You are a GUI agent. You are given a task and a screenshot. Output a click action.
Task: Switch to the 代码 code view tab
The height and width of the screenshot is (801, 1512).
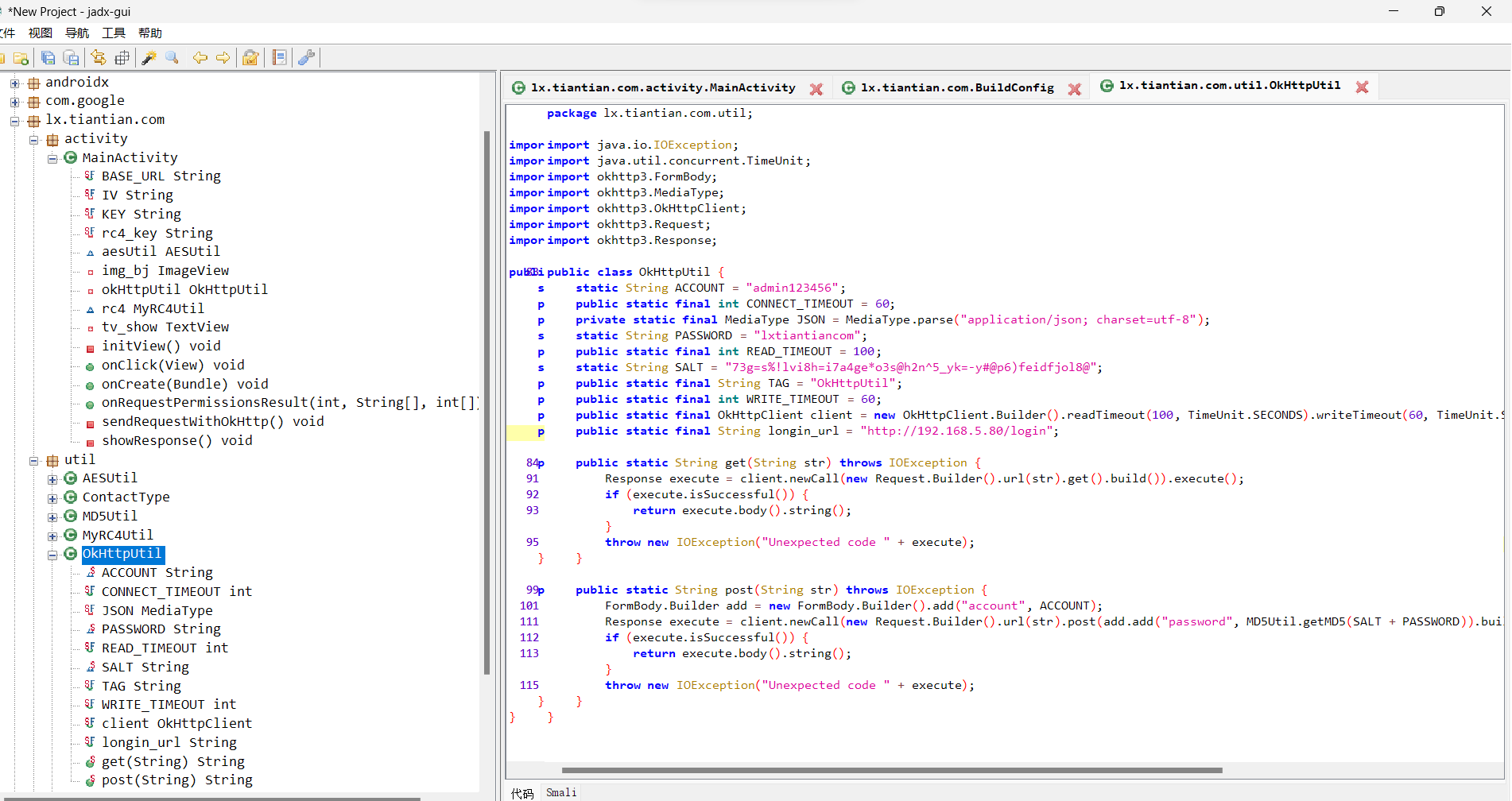point(522,792)
